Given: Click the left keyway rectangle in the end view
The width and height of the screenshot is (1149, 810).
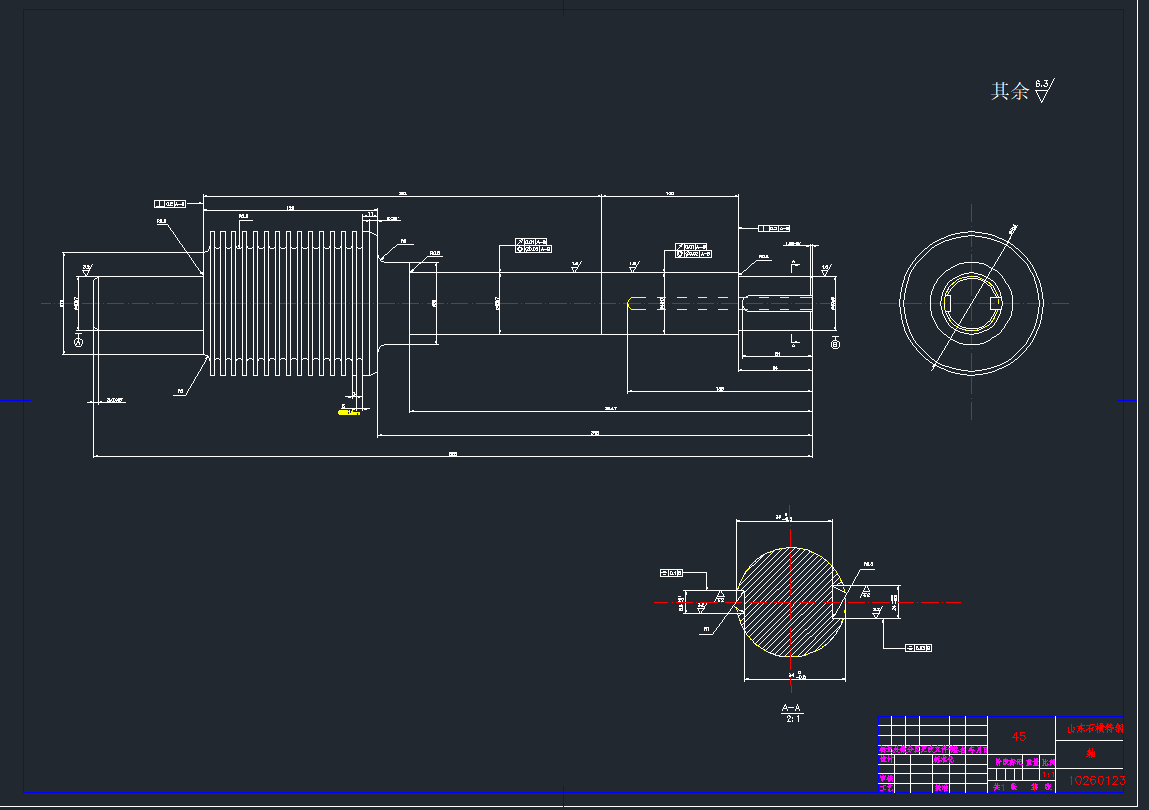Looking at the screenshot, I should coord(948,302).
